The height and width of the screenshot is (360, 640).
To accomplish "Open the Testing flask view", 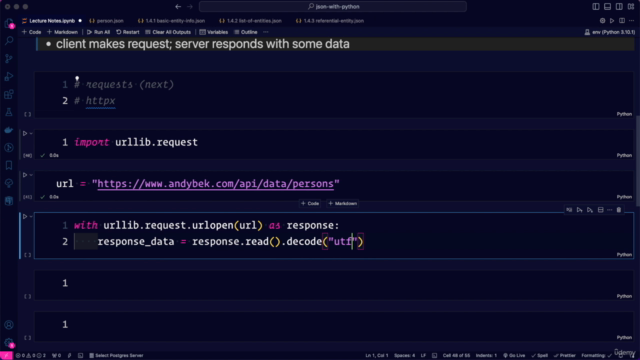I will (x=9, y=112).
